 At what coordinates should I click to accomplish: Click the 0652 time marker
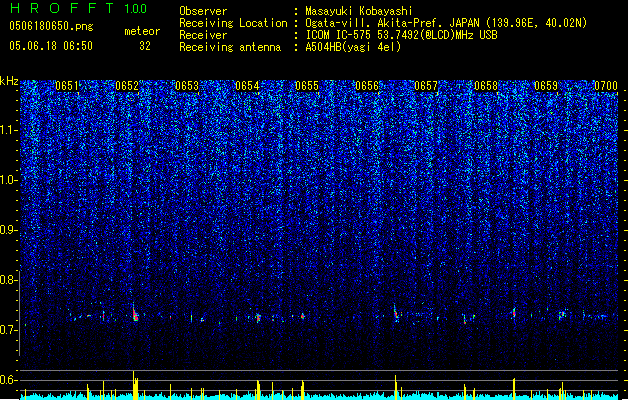tap(127, 86)
